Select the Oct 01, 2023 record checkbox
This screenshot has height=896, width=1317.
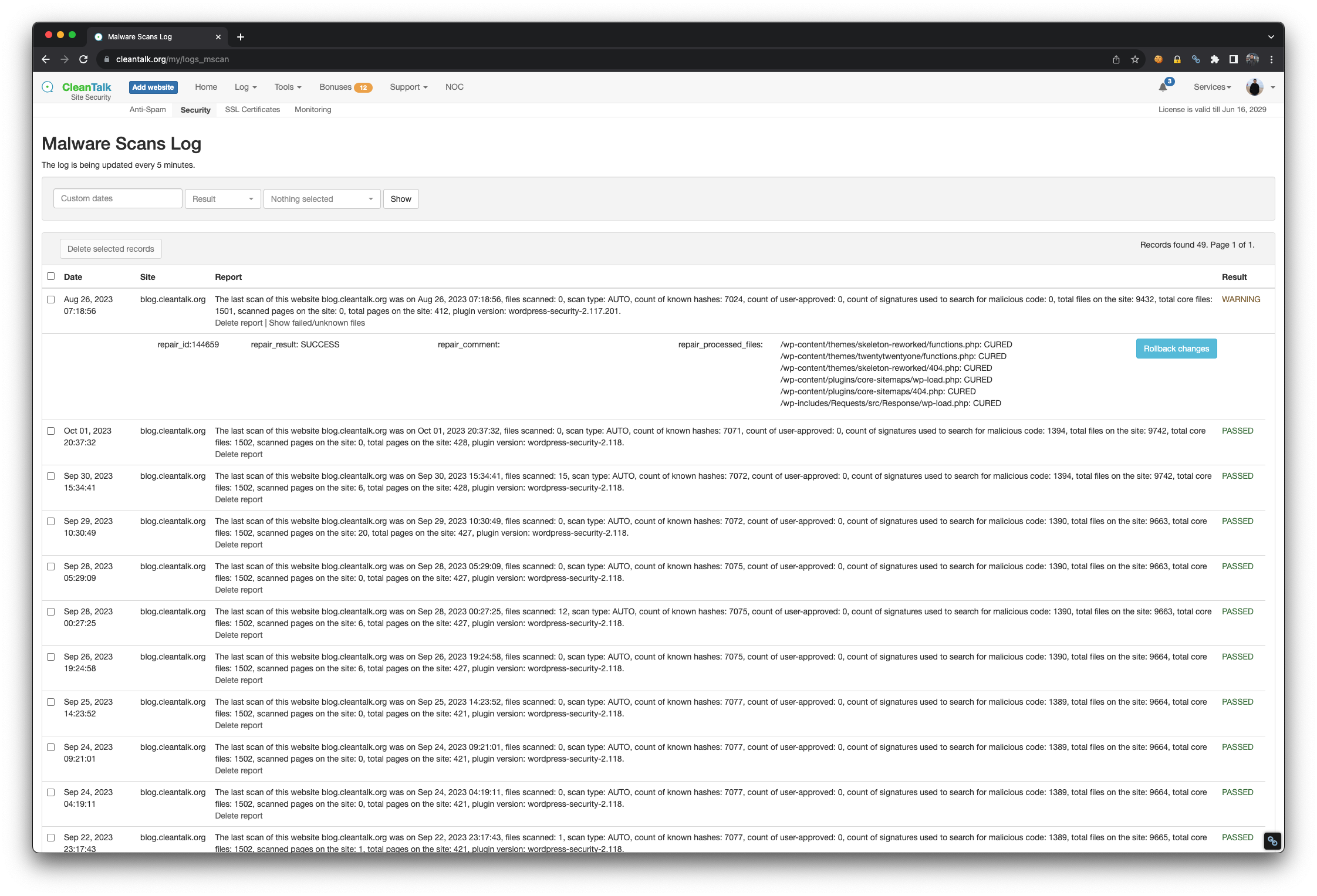[x=51, y=431]
